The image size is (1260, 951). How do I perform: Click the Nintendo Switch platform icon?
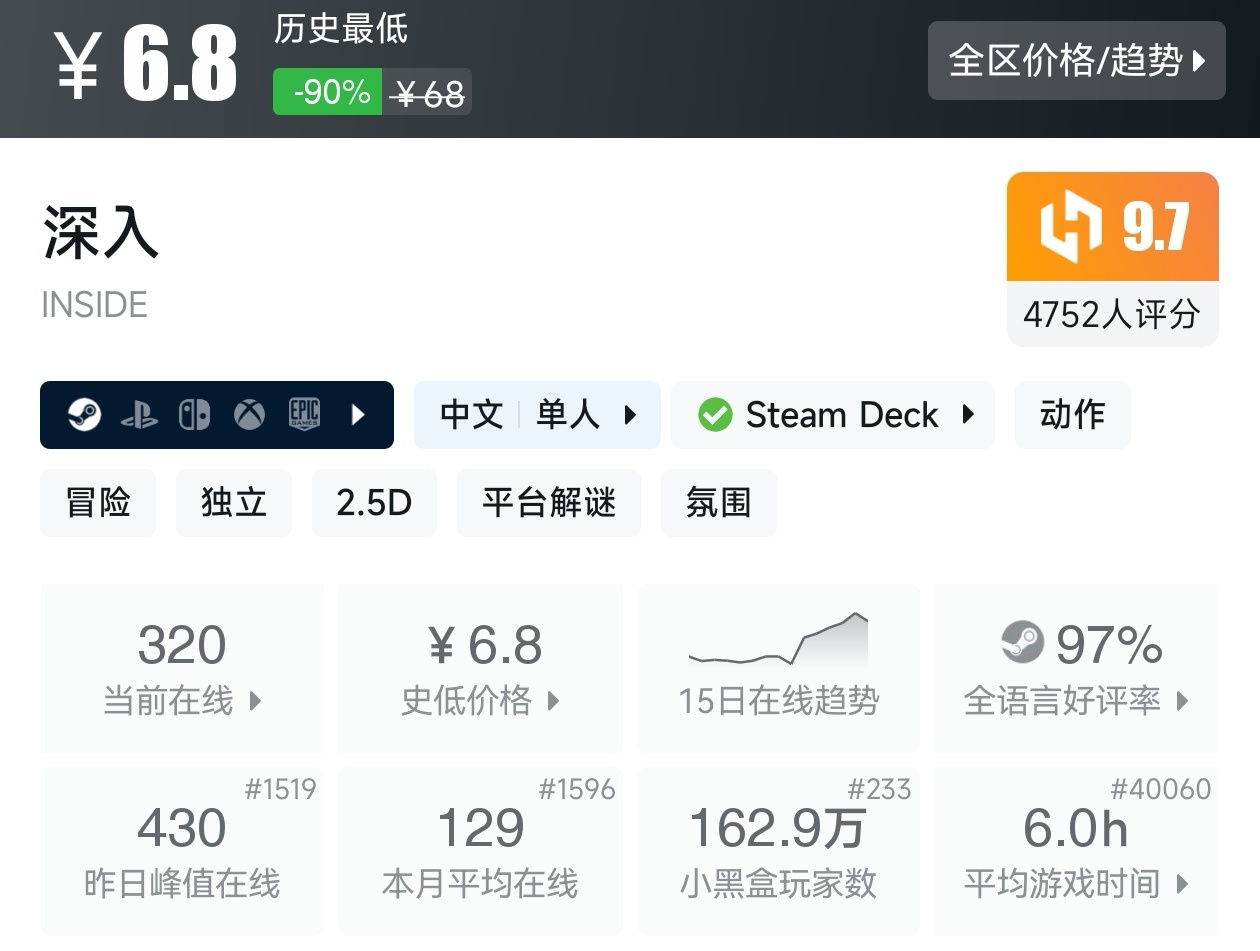tap(194, 414)
